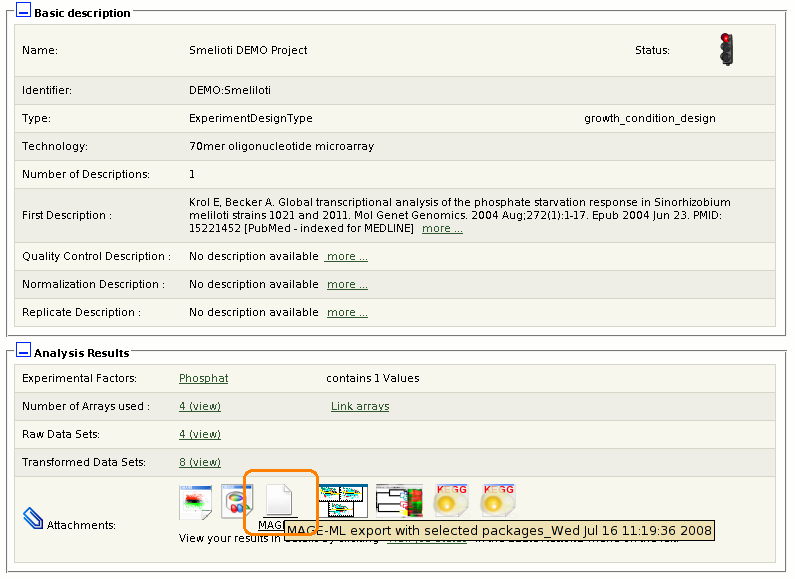
Task: Select the identifier 'DEMO:Smeliloti'
Action: tap(230, 90)
